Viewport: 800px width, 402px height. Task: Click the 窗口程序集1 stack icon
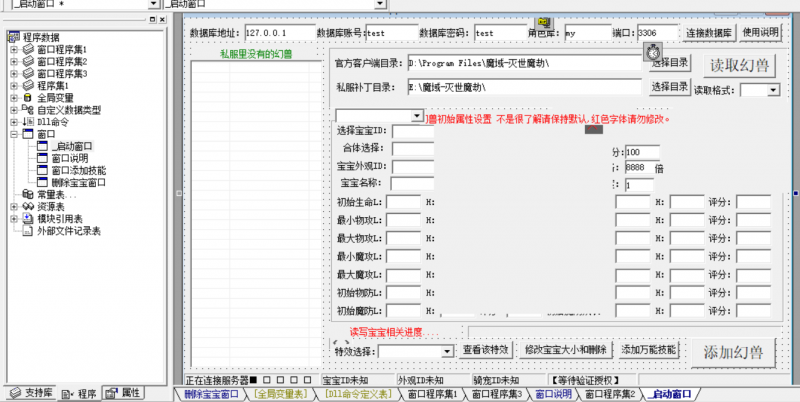29,49
